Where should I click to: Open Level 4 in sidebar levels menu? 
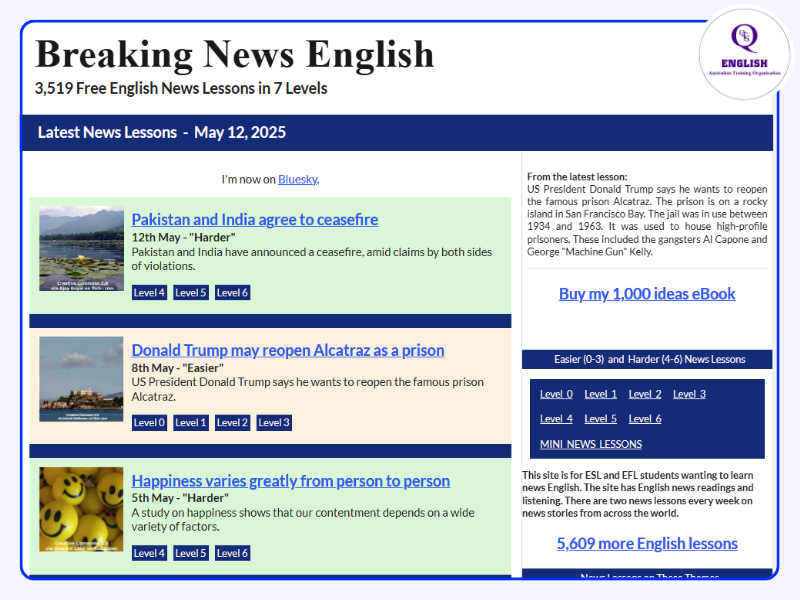point(556,419)
